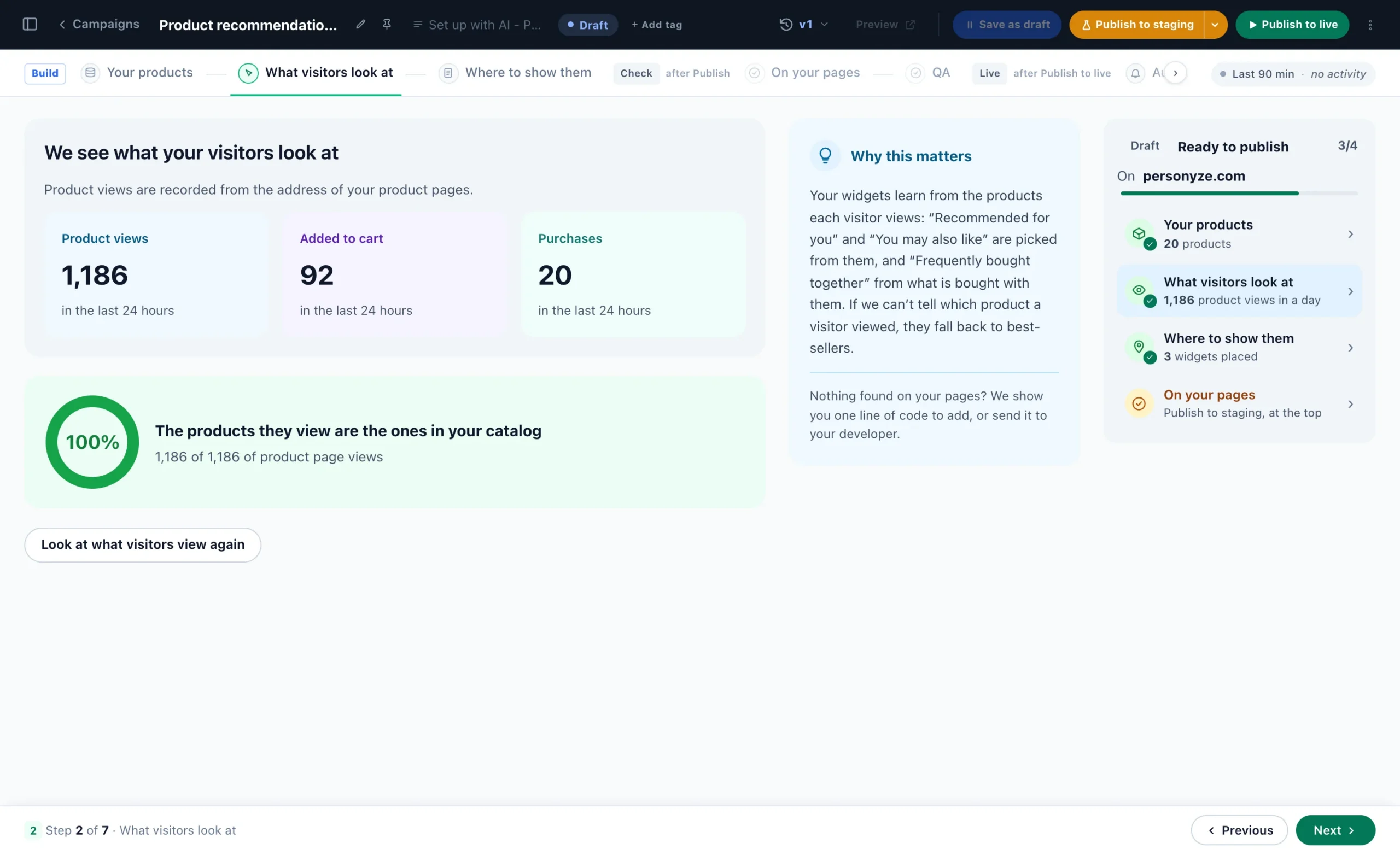Click the package icon beside Your products checklist

pos(1139,234)
